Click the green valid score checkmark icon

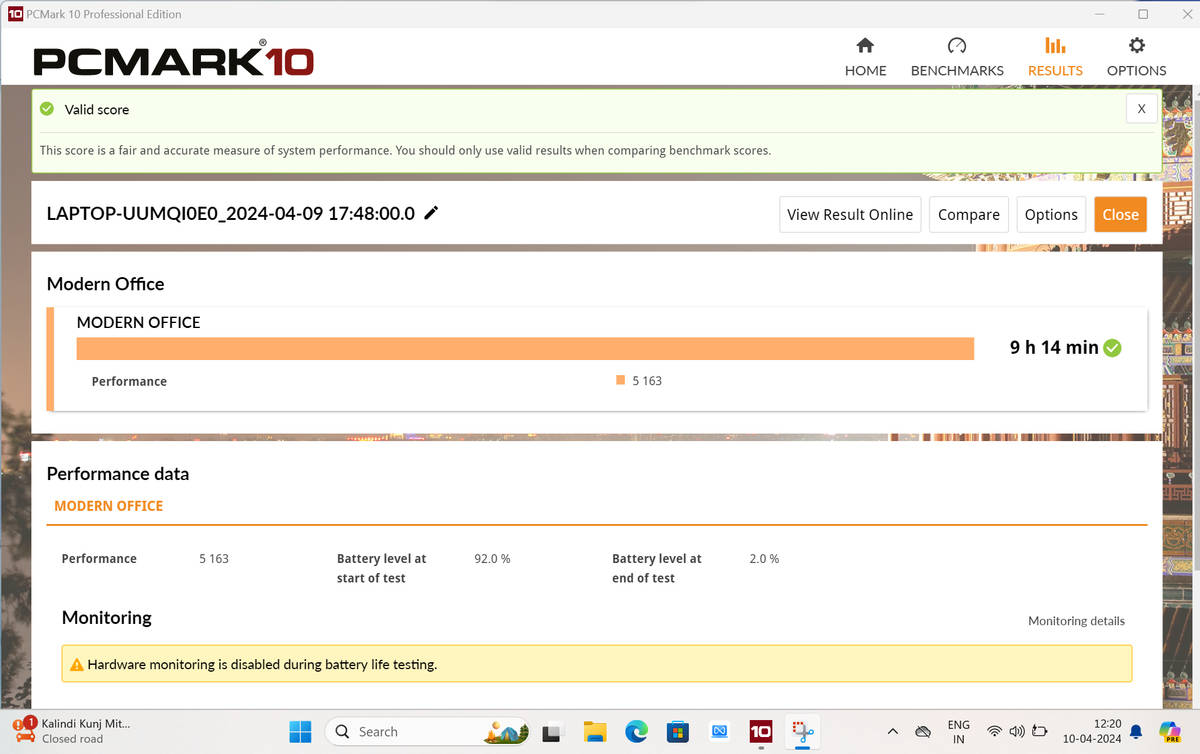pyautogui.click(x=47, y=109)
